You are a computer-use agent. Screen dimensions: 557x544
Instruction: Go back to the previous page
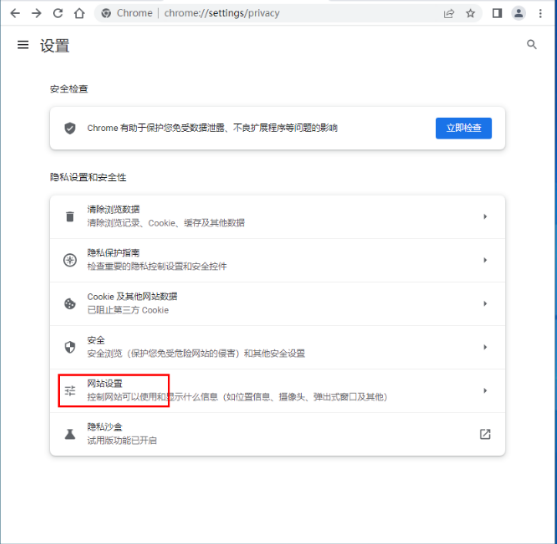(x=15, y=14)
